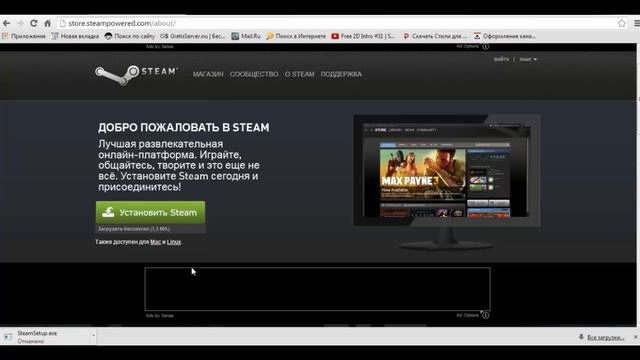This screenshot has width=640, height=360.
Task: Open the Chrome hamburger menu
Action: [x=636, y=24]
